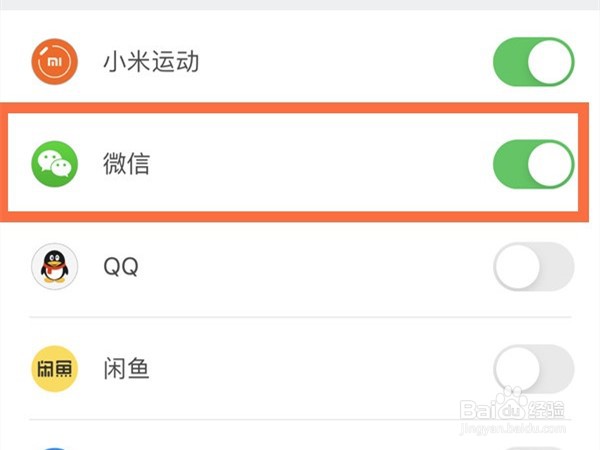Viewport: 600px width, 450px height.
Task: Click the Baidu paw logo watermark
Action: pos(511,405)
